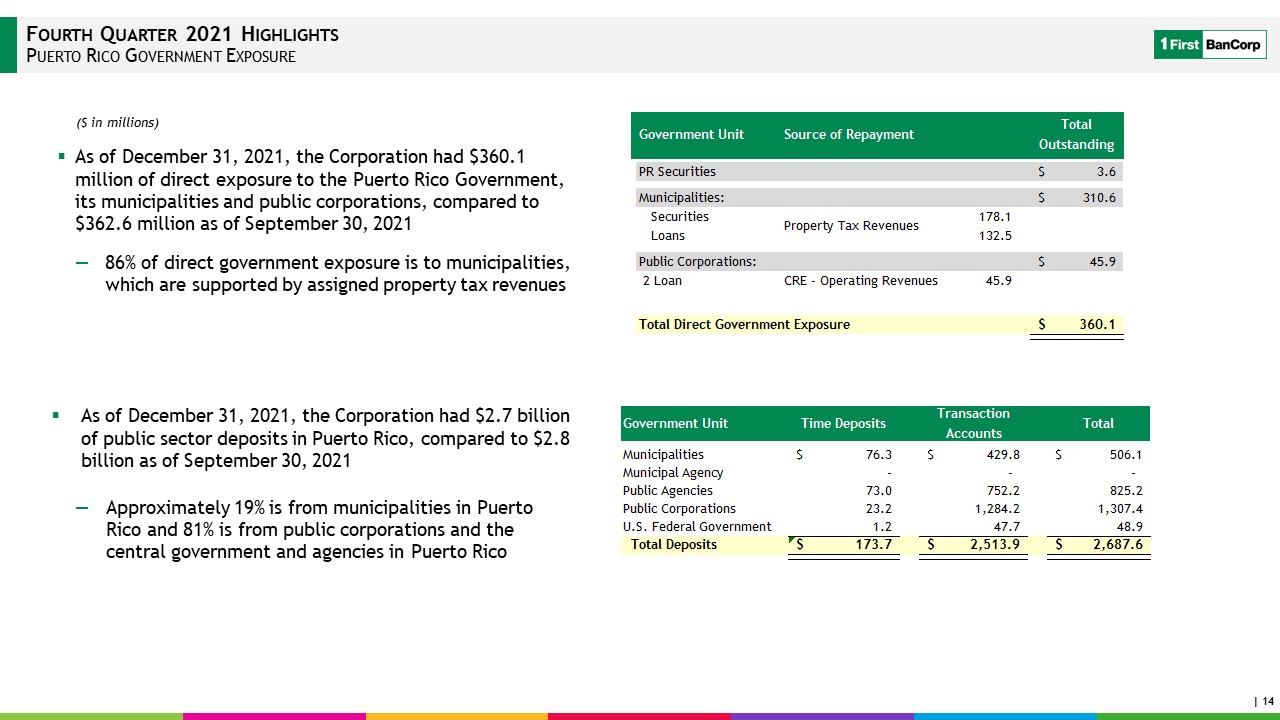The width and height of the screenshot is (1280, 720).
Task: Click the page number 14
Action: click(1268, 702)
